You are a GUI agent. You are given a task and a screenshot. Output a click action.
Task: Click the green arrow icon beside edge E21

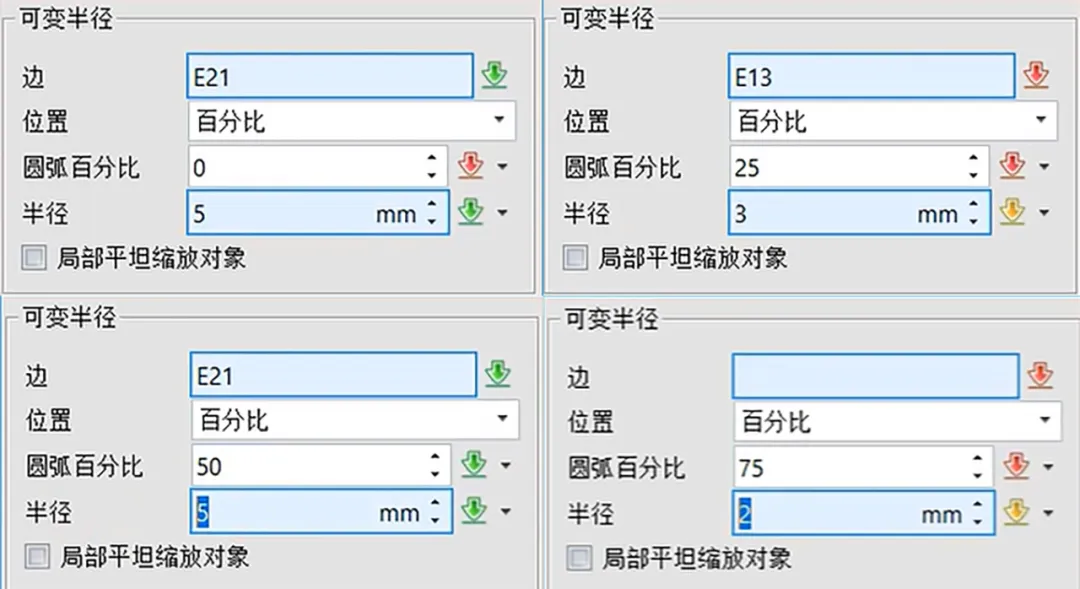coord(494,74)
